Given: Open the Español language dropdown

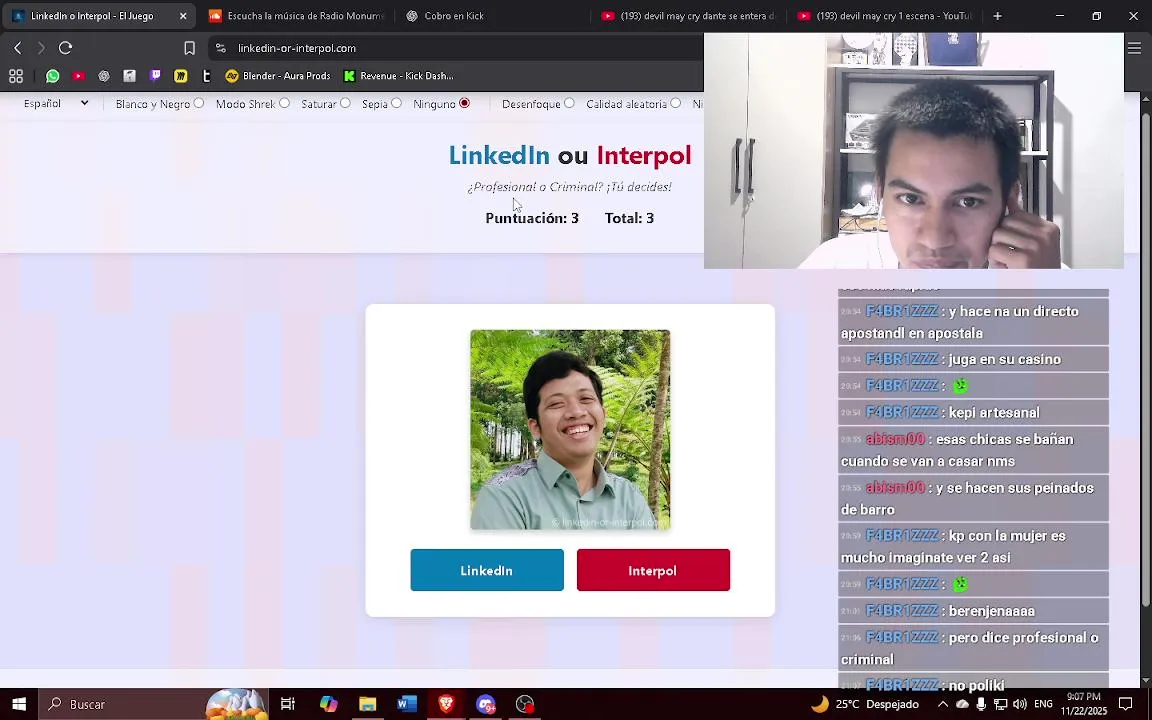Looking at the screenshot, I should pos(55,104).
